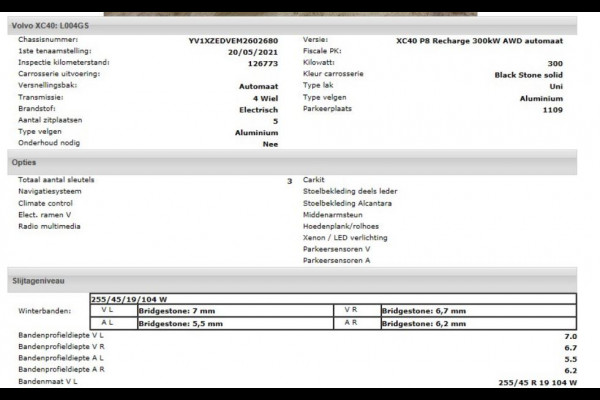Select the Parkeerplaats number 1109

tap(565, 110)
